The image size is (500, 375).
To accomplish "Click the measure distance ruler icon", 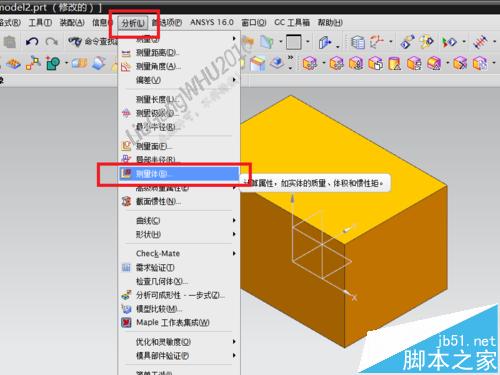I will pos(126,53).
